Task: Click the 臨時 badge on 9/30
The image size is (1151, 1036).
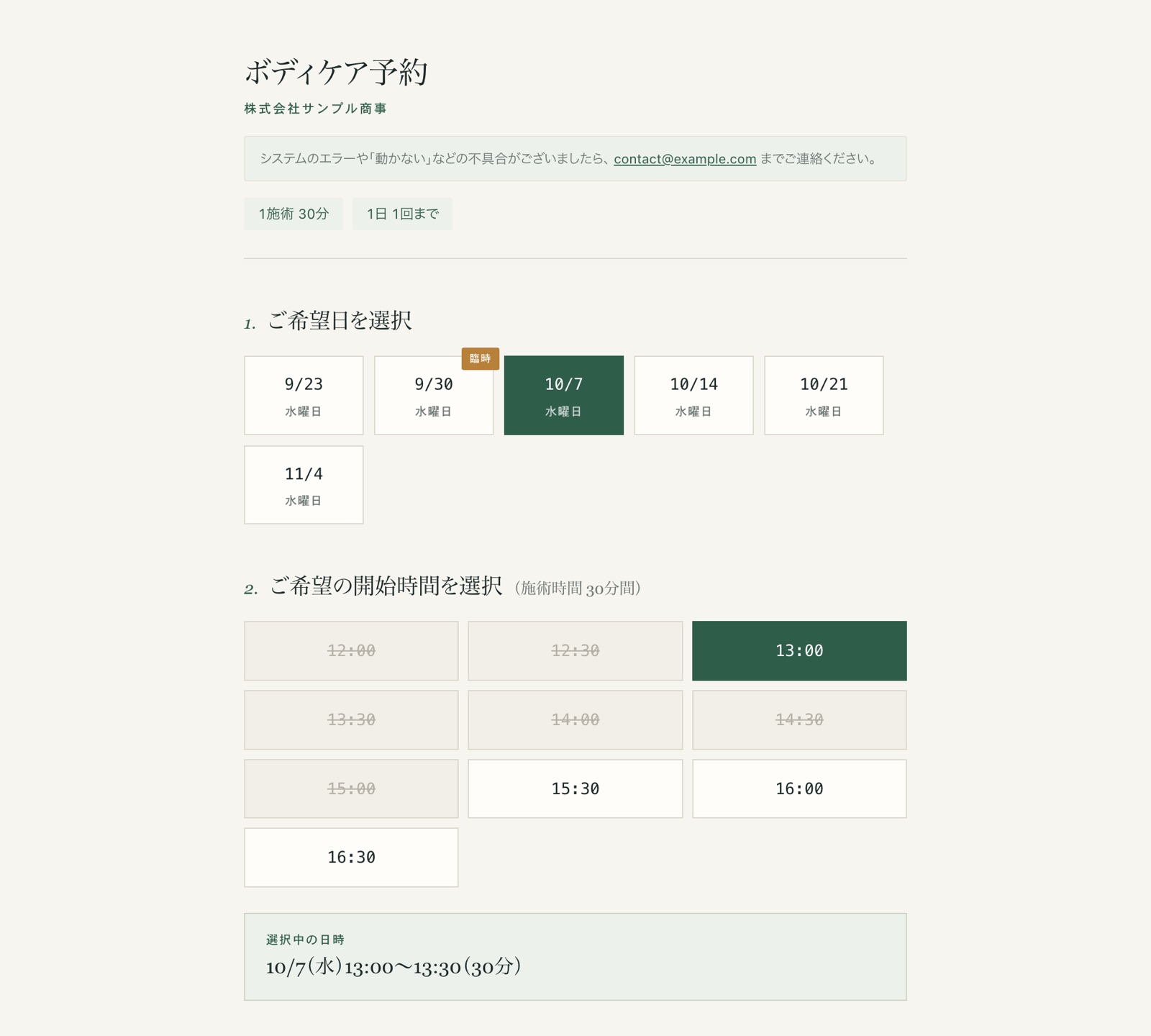Action: click(480, 358)
